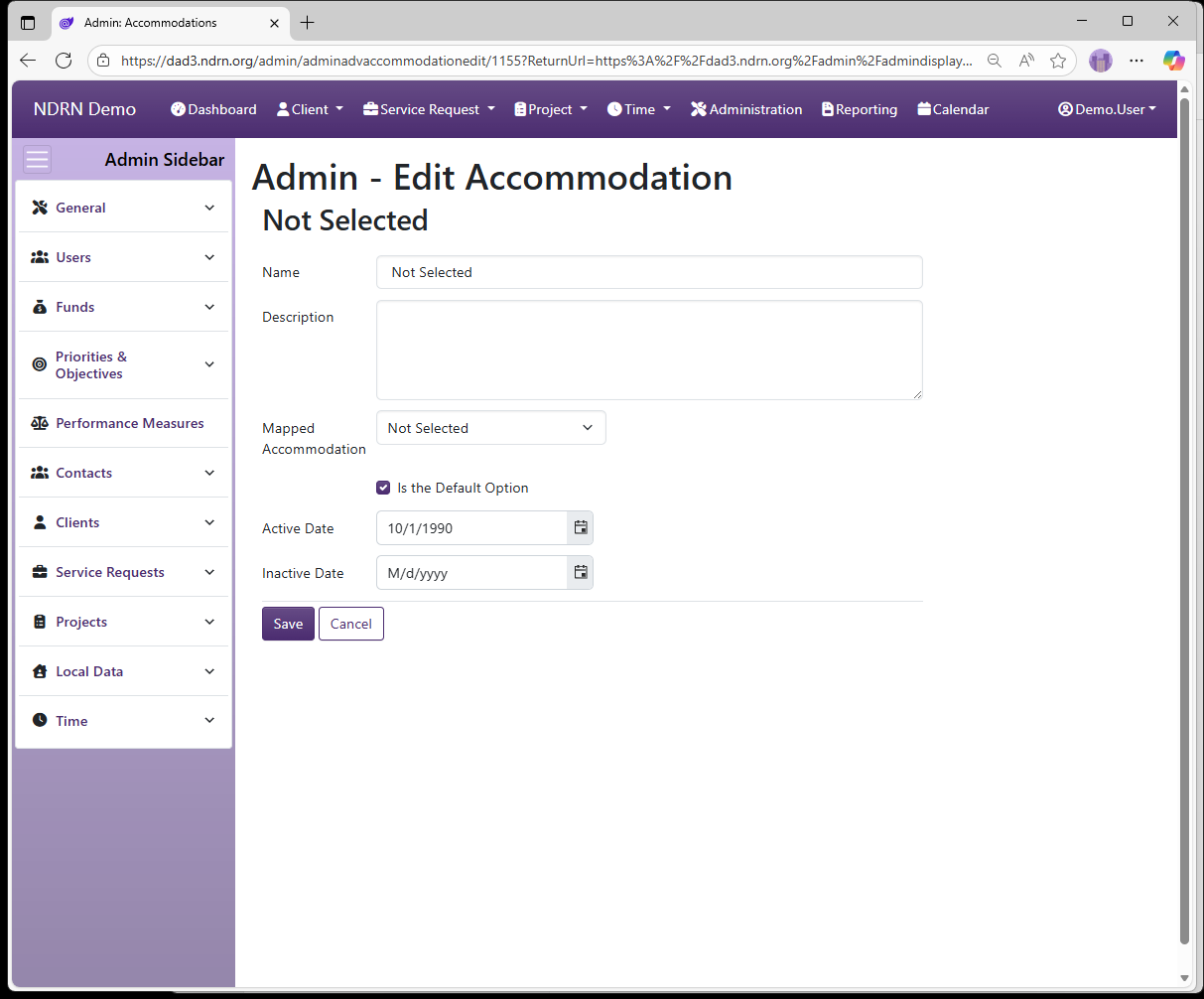1204x999 pixels.
Task: Click the Clients person icon in sidebar
Action: 40,522
